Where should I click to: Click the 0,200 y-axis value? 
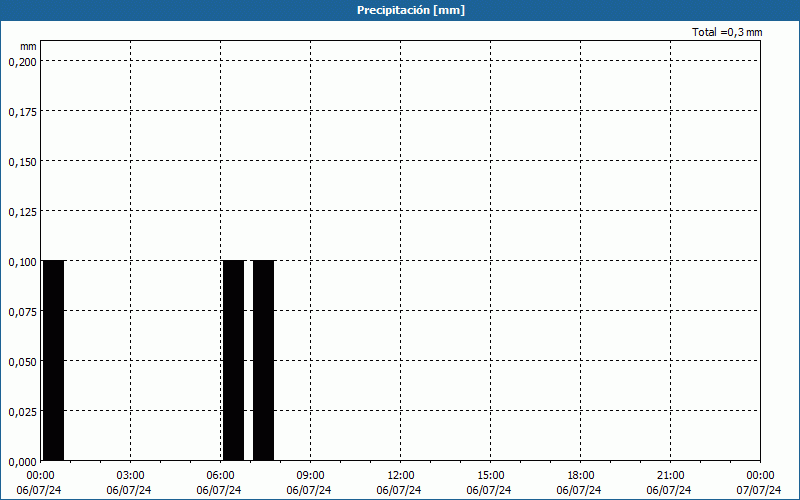coord(23,62)
